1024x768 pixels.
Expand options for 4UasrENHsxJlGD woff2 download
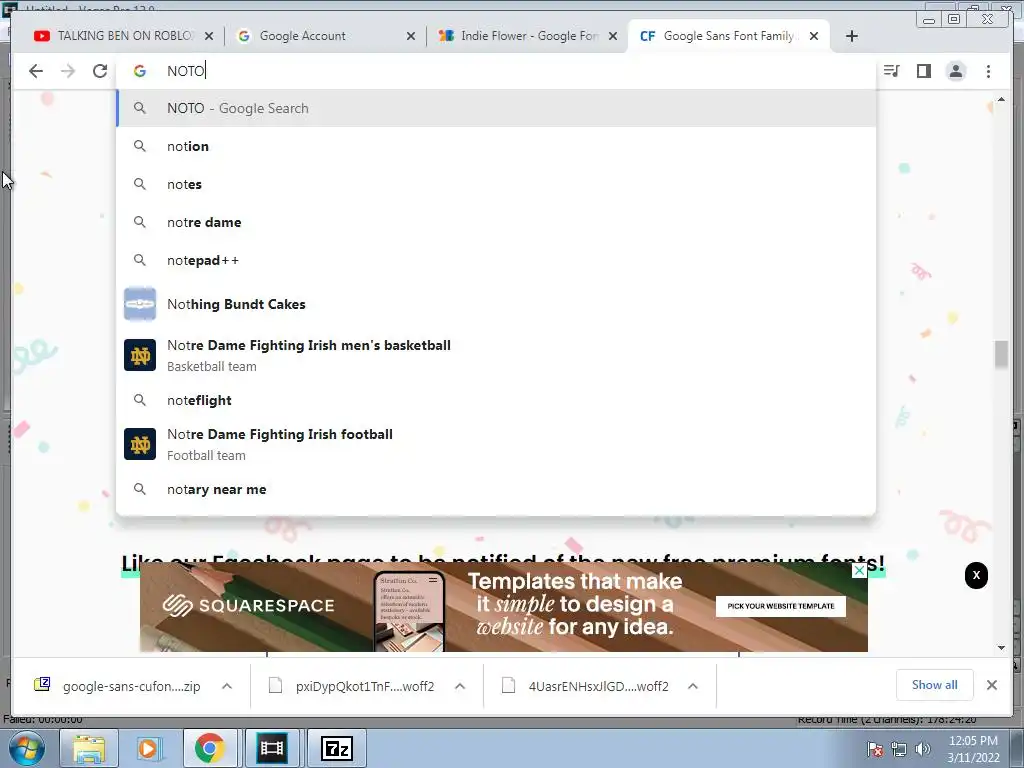point(693,686)
